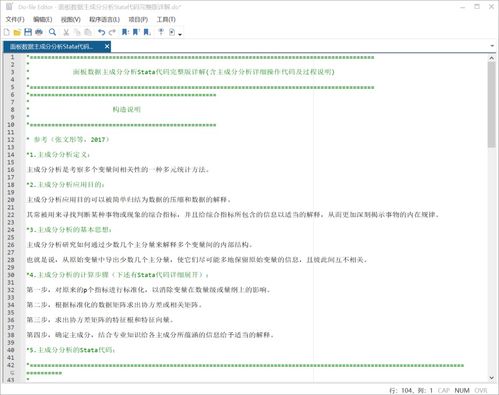Viewport: 499px width, 395px height.
Task: Open a file using the folder icon
Action: (x=17, y=32)
